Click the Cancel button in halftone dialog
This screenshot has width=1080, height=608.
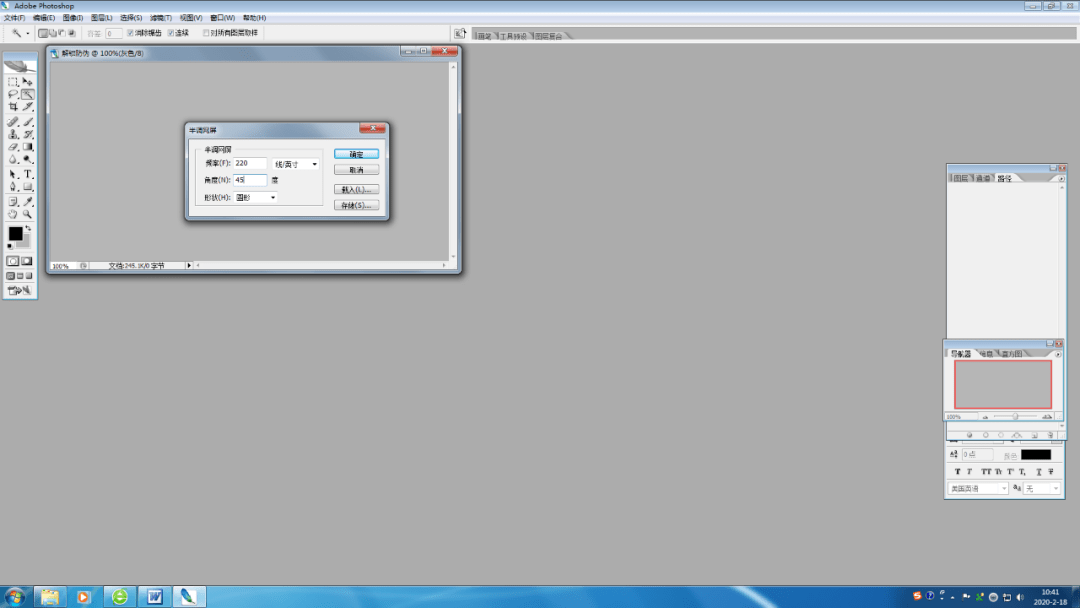tap(356, 169)
